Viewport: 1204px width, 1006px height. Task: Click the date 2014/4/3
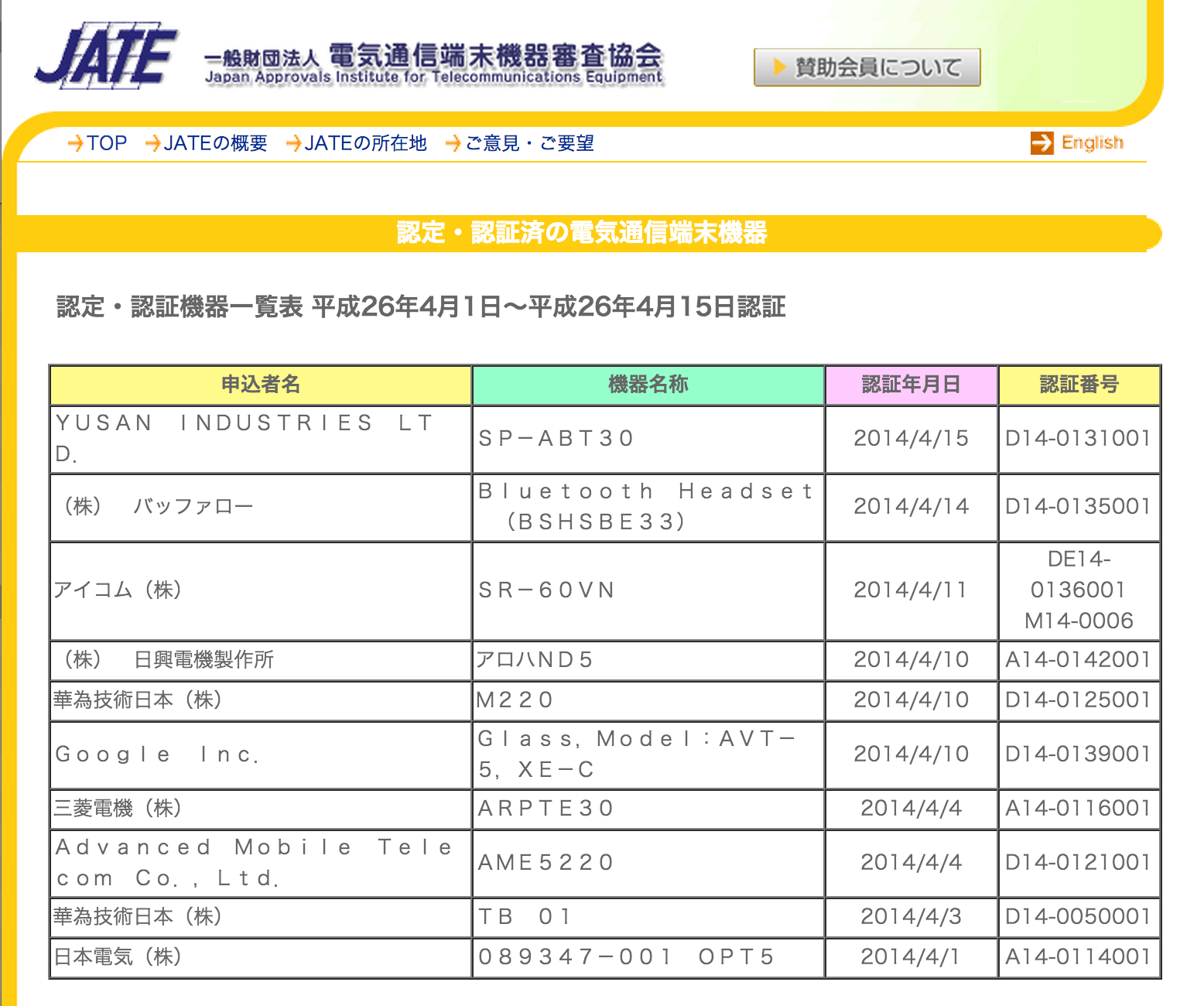[912, 917]
